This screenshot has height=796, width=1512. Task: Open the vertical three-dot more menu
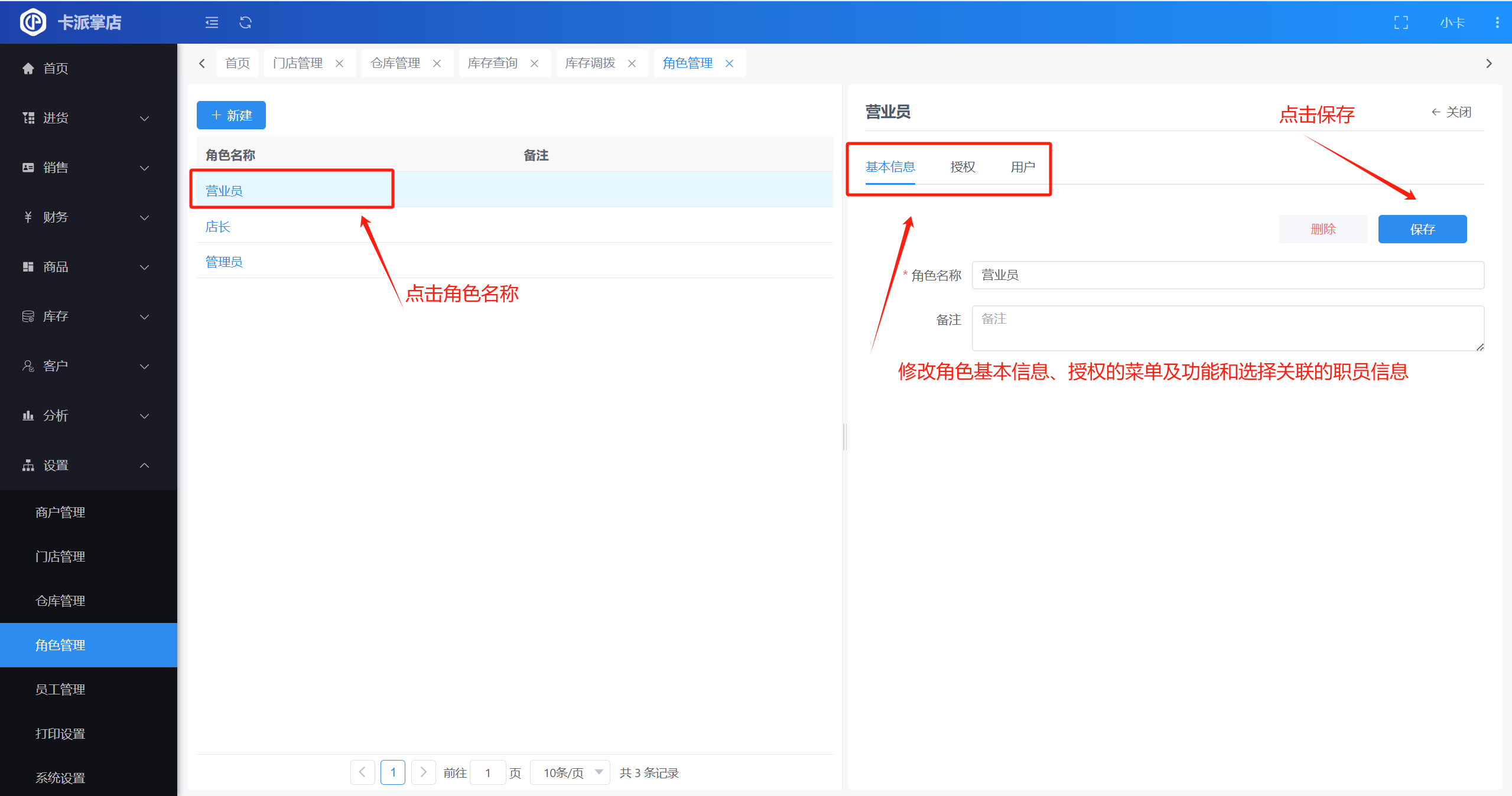pyautogui.click(x=1497, y=22)
